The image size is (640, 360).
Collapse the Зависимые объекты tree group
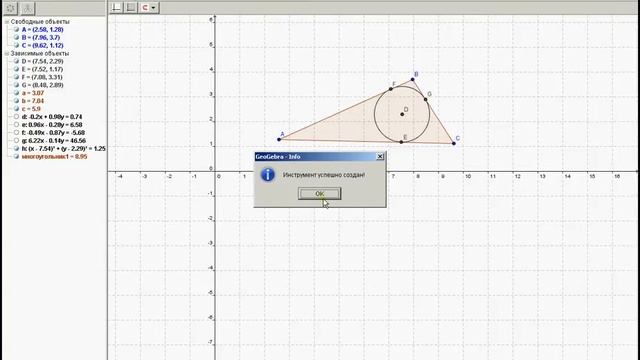pyautogui.click(x=7, y=53)
